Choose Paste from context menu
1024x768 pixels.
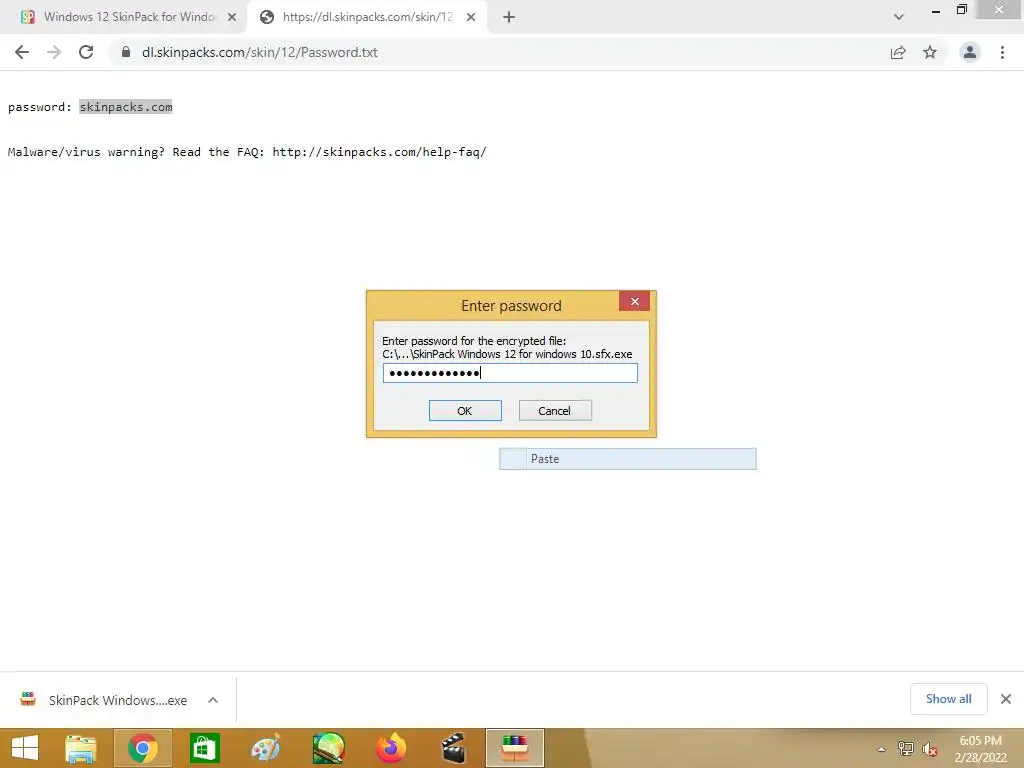[x=628, y=459]
